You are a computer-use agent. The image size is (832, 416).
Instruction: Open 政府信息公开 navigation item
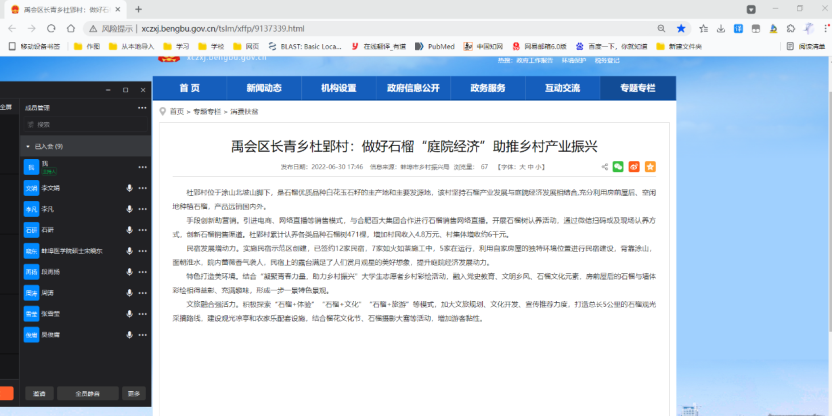[x=413, y=88]
